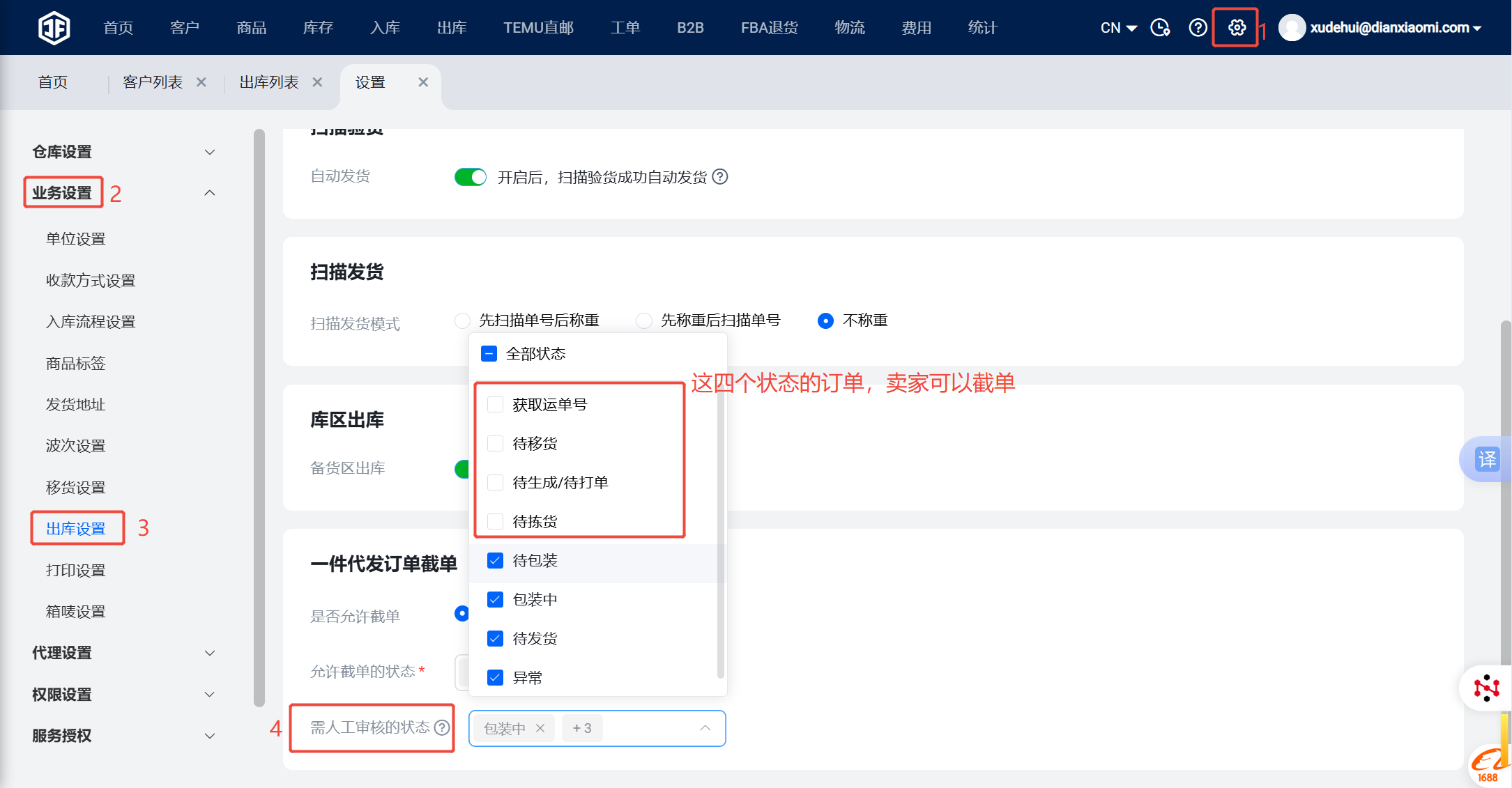Click the app logo in top bar
Screen dimensions: 1512x788
tap(54, 28)
